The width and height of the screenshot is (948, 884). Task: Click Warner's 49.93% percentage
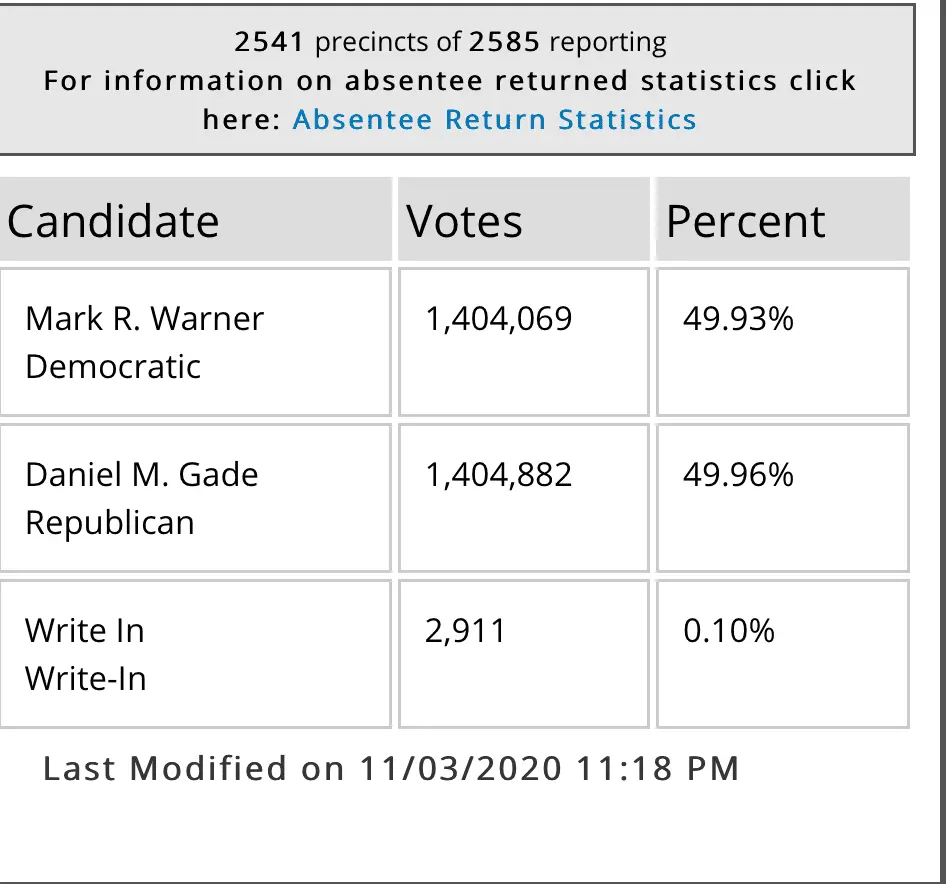coord(738,319)
